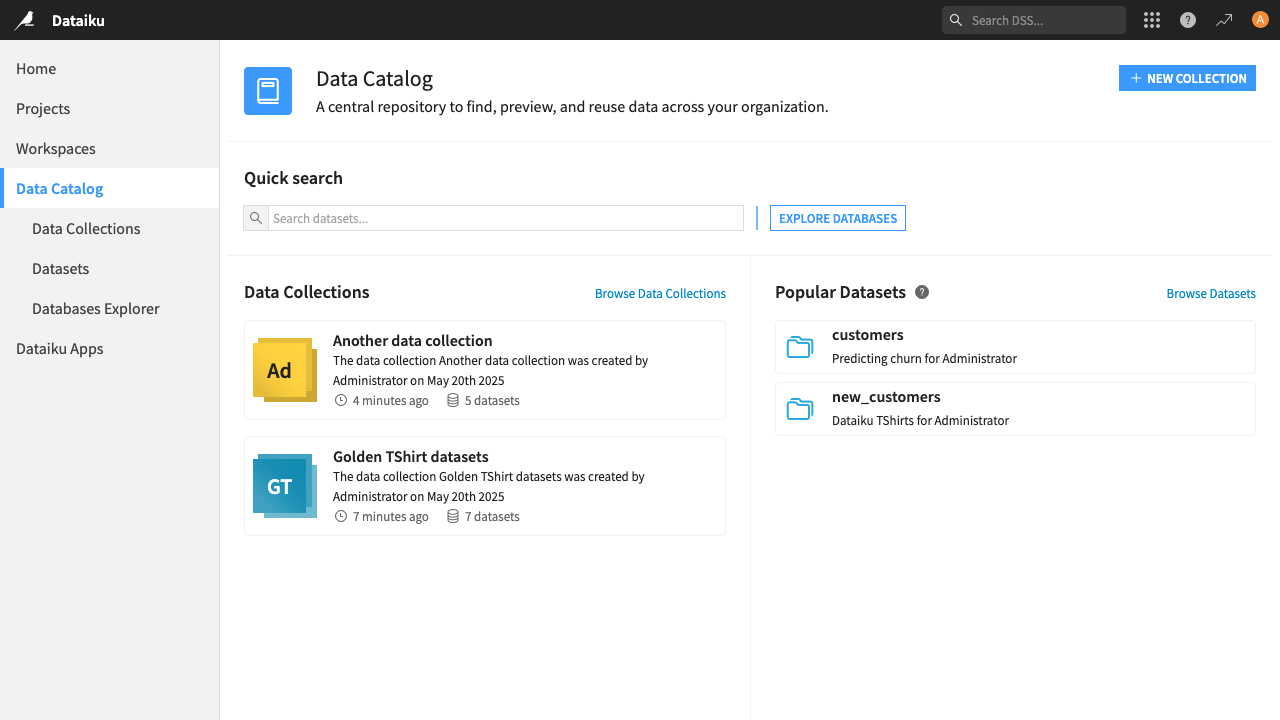Click the folder icon beside customers
The image size is (1280, 720).
point(800,347)
